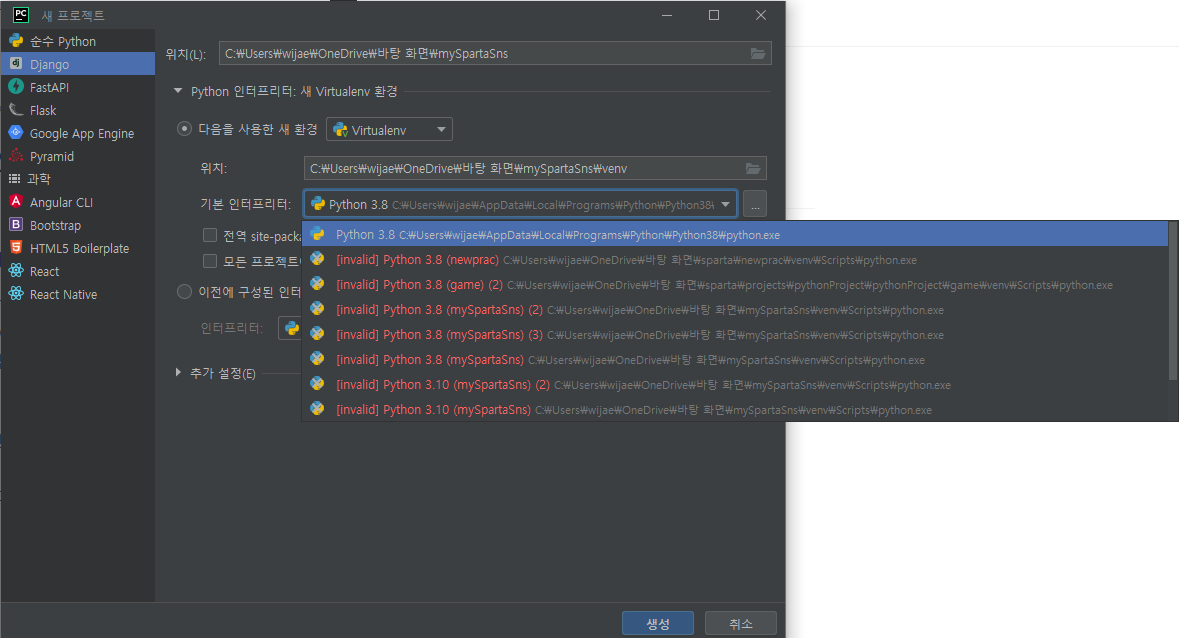Browse folder for project location 위치(L)

758,53
